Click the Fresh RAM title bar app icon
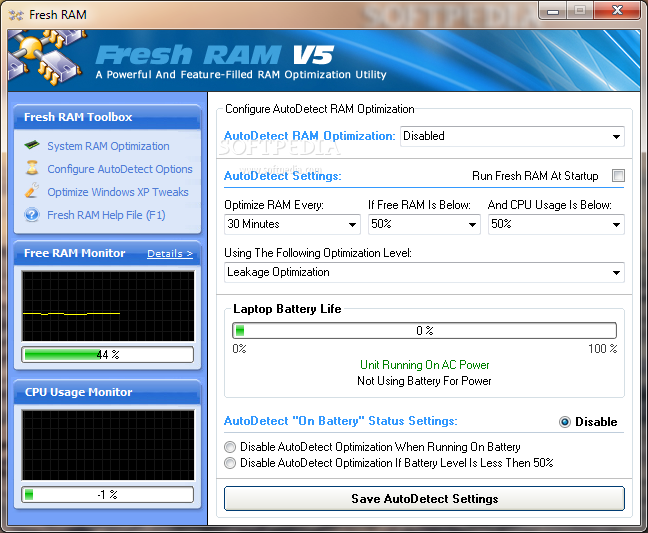This screenshot has width=648, height=533. (x=16, y=15)
